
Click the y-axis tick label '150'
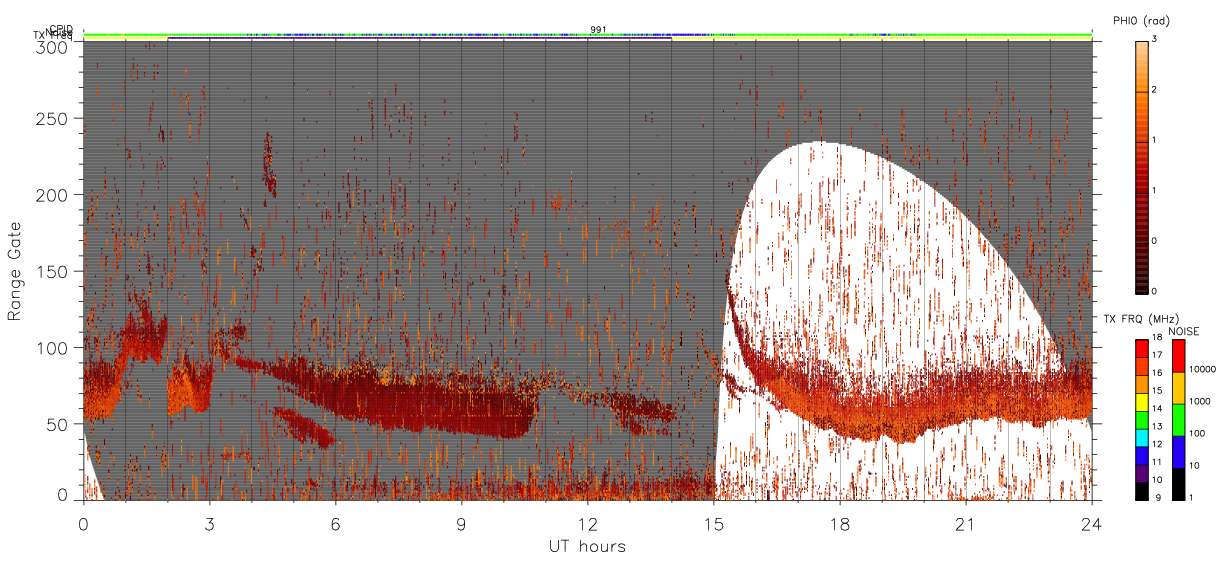click(55, 271)
